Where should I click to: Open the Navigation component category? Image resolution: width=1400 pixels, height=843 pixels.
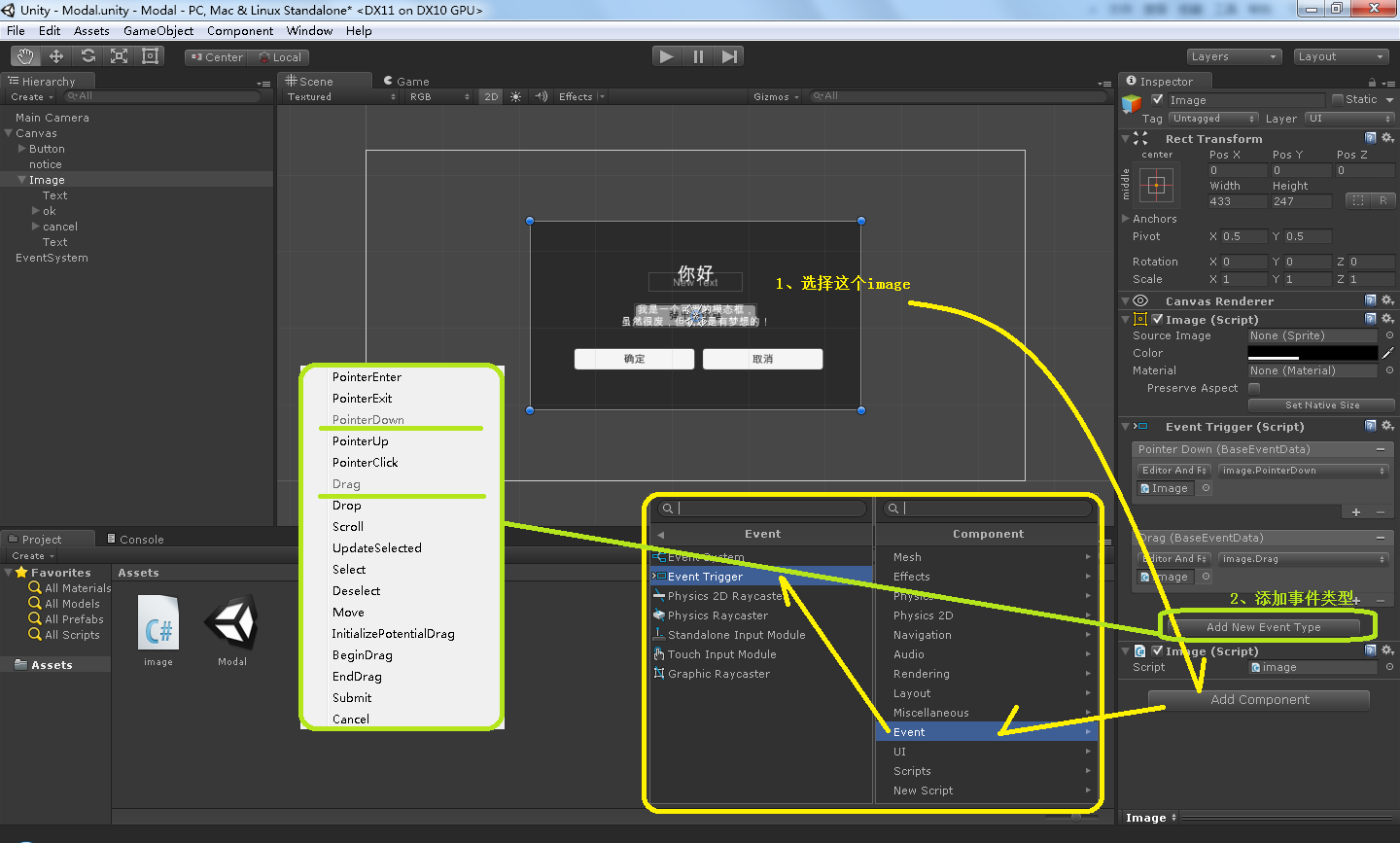987,635
